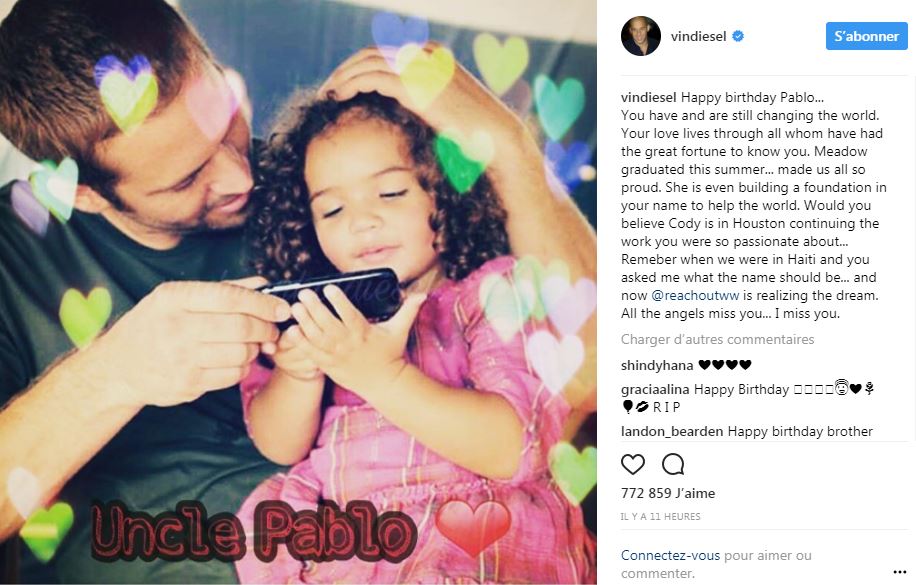Open commenter landon_bearden's profile
Image resolution: width=916 pixels, height=585 pixels.
(672, 432)
